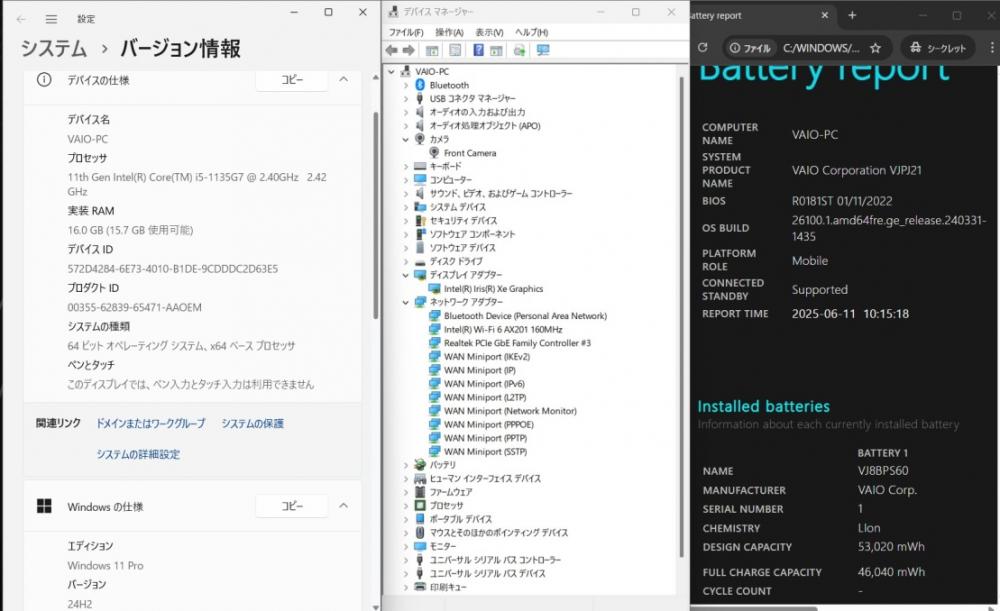Select Intel(R) Wi-Fi 6 AX201 160MHz
1000x611 pixels.
pyautogui.click(x=503, y=330)
